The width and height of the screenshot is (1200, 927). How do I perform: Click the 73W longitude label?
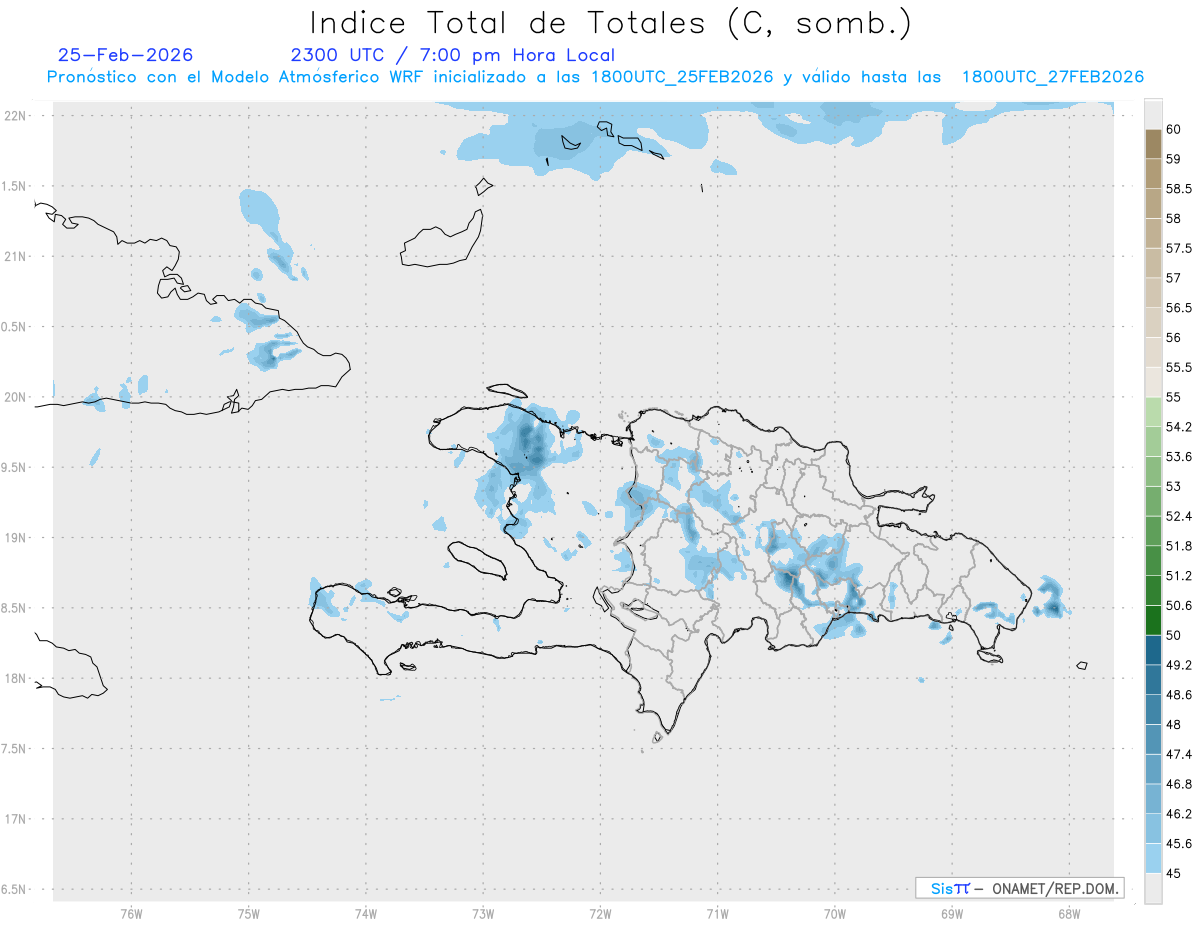click(x=483, y=913)
